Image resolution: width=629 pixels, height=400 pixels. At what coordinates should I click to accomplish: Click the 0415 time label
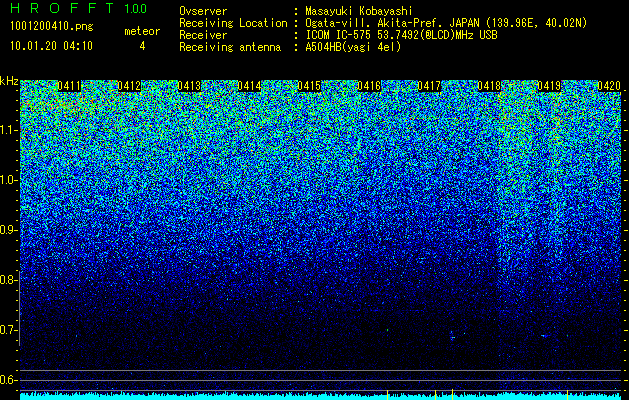[309, 86]
